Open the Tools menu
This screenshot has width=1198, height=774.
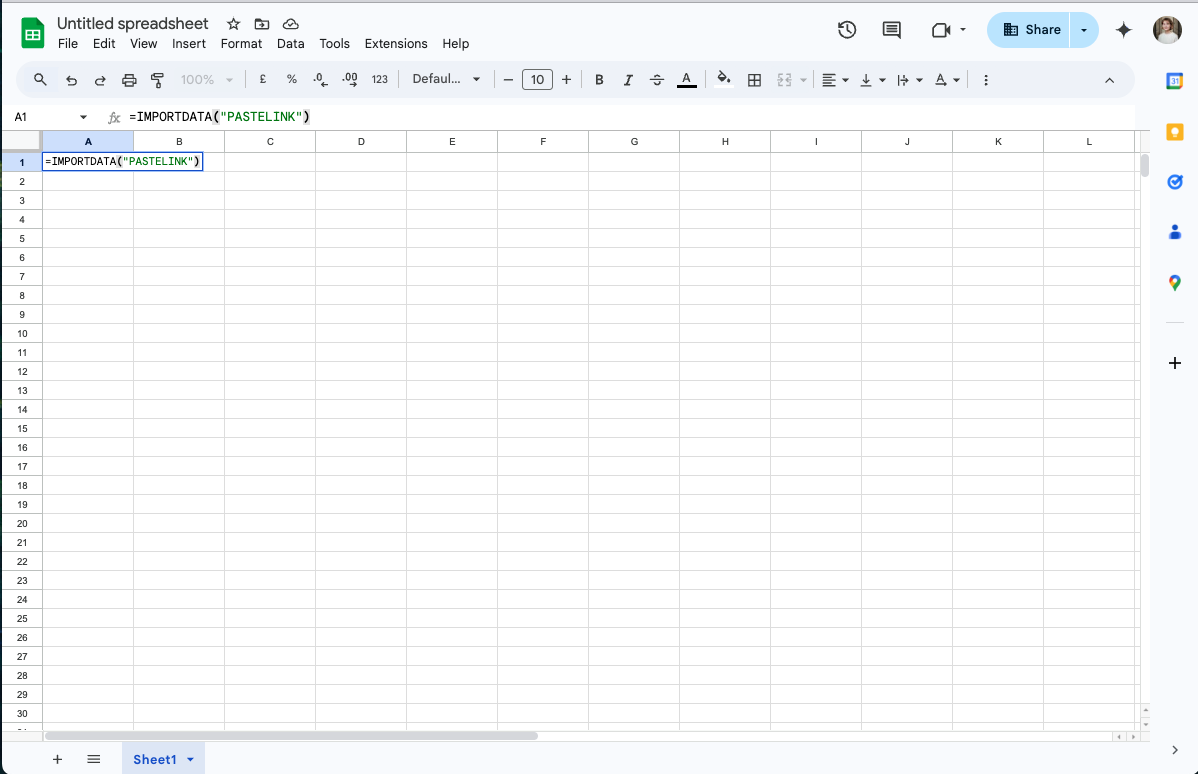tap(335, 44)
